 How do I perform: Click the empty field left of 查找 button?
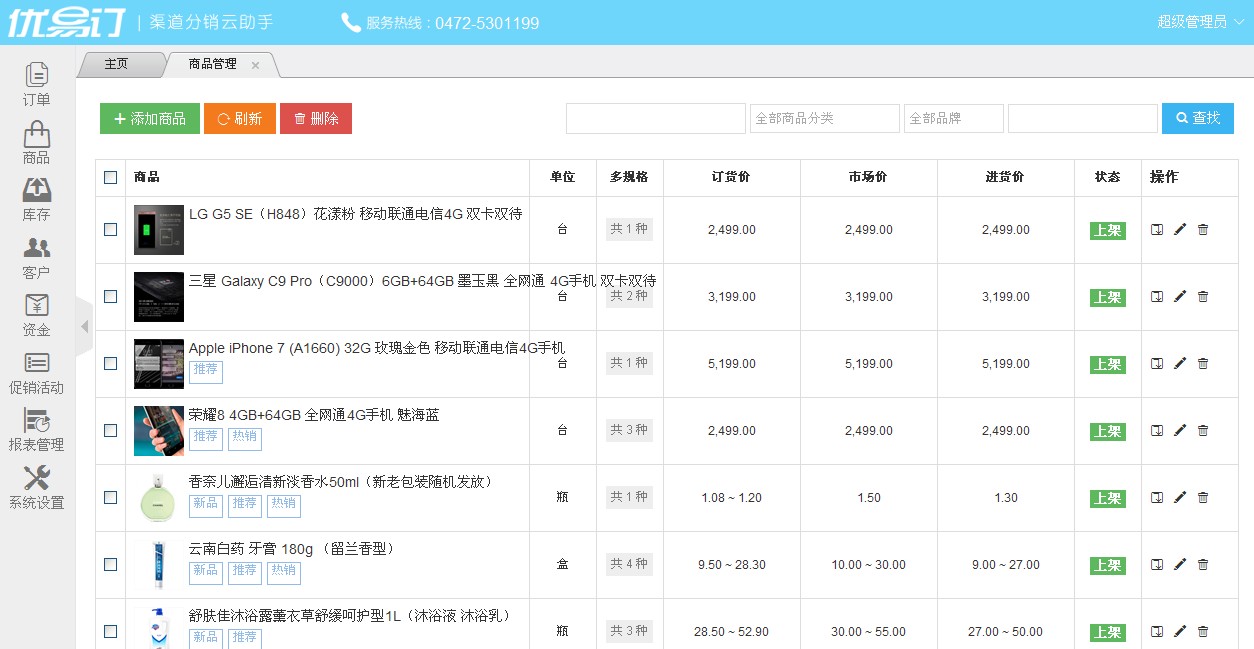(1083, 118)
